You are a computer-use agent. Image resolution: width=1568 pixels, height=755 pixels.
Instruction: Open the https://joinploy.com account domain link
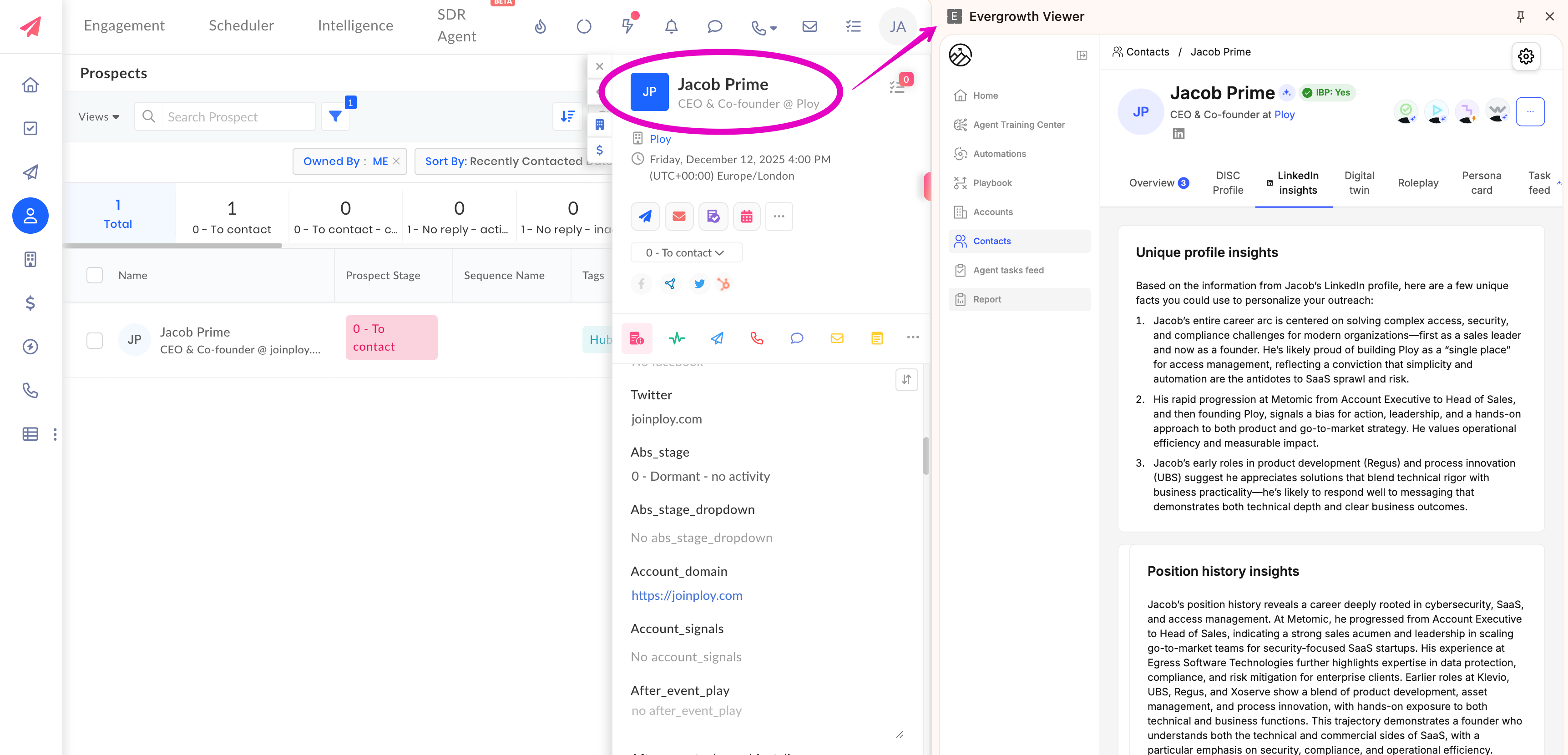pos(687,595)
